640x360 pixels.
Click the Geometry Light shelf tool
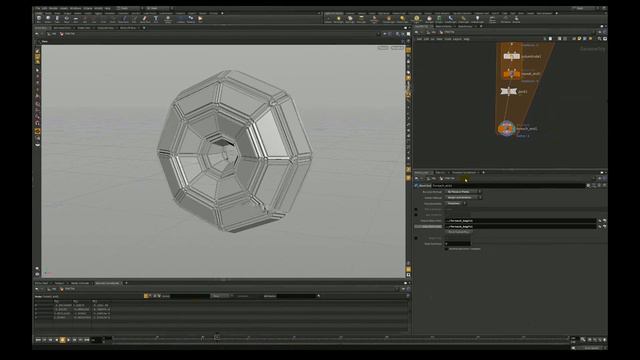click(374, 19)
